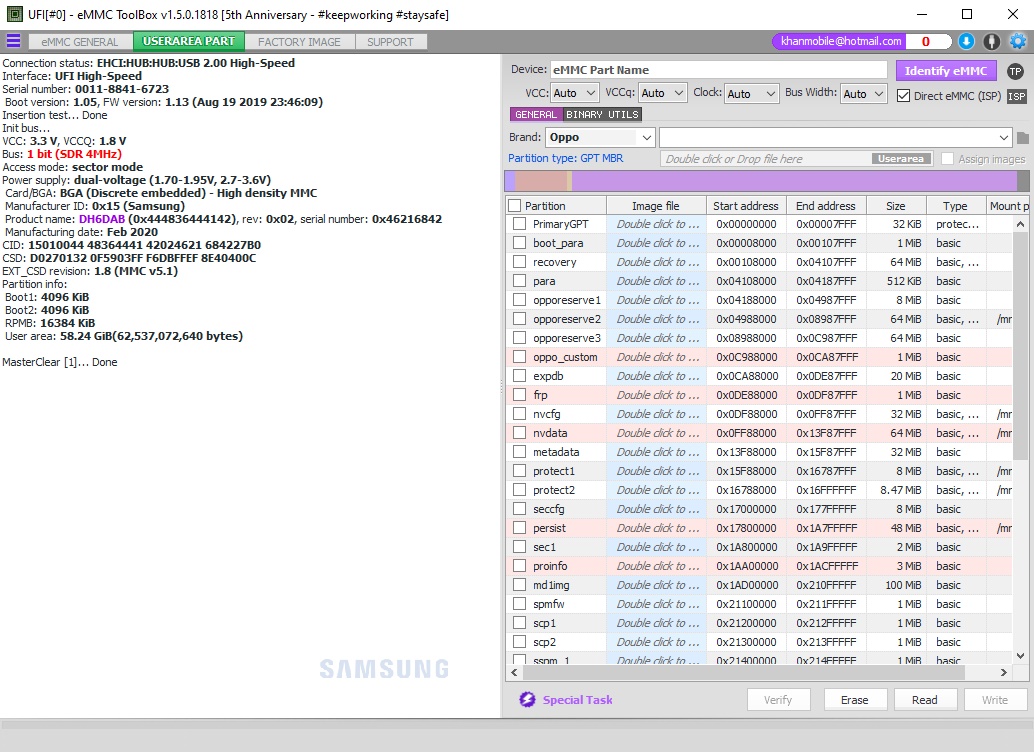1034x752 pixels.
Task: Click the Read button
Action: click(925, 700)
